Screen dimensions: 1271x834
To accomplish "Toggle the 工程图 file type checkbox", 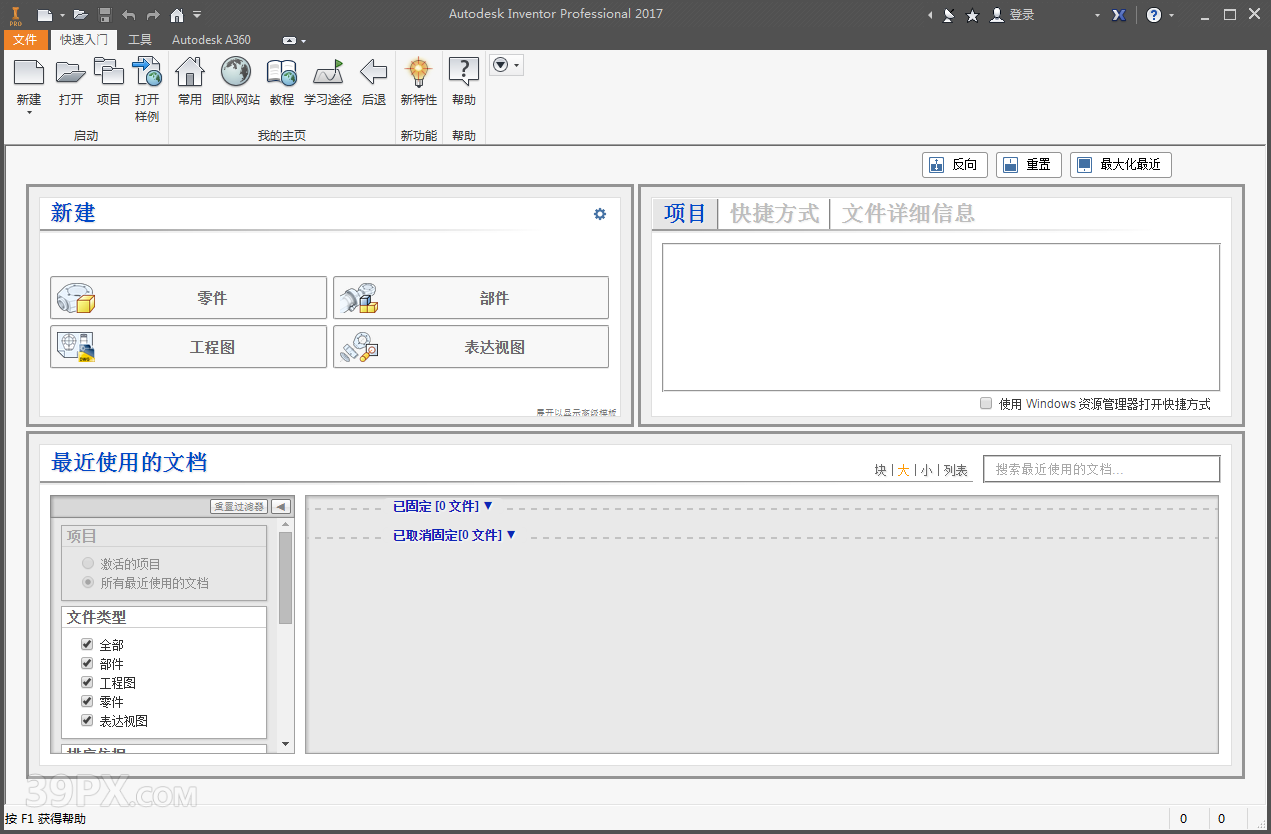I will (x=87, y=683).
